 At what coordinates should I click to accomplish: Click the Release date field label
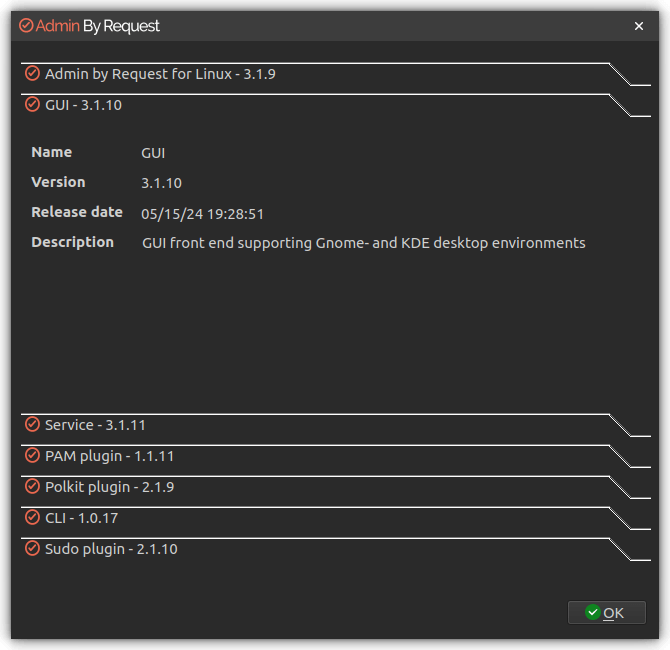click(77, 212)
